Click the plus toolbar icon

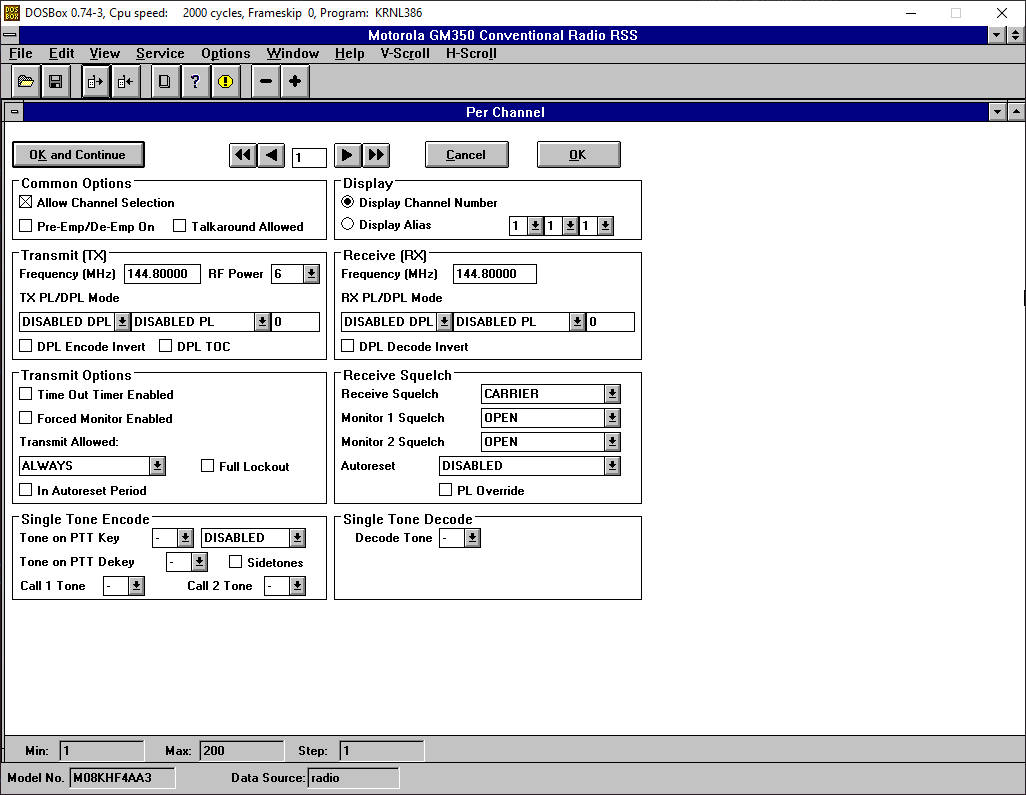[295, 81]
